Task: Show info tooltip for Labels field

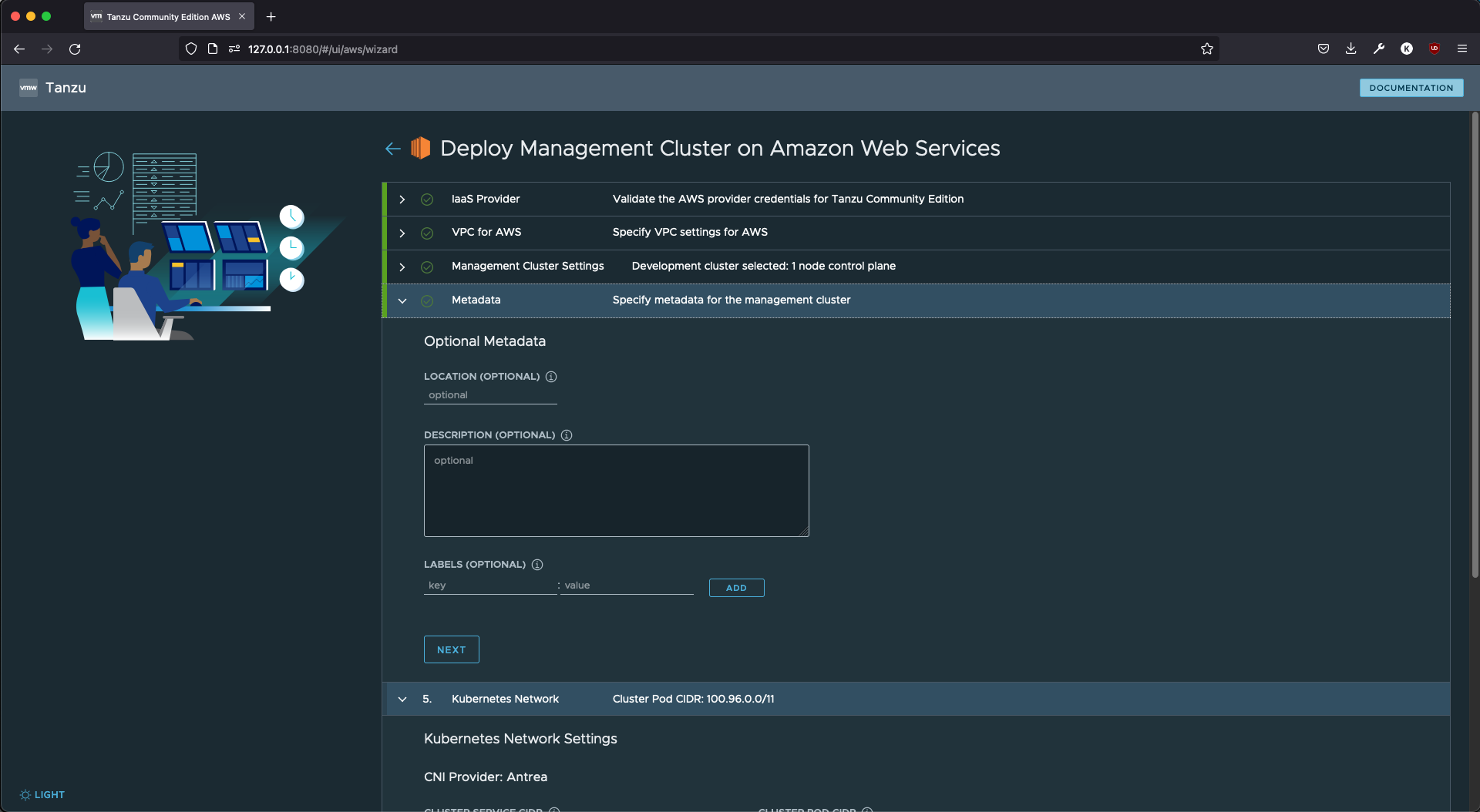Action: tap(537, 565)
